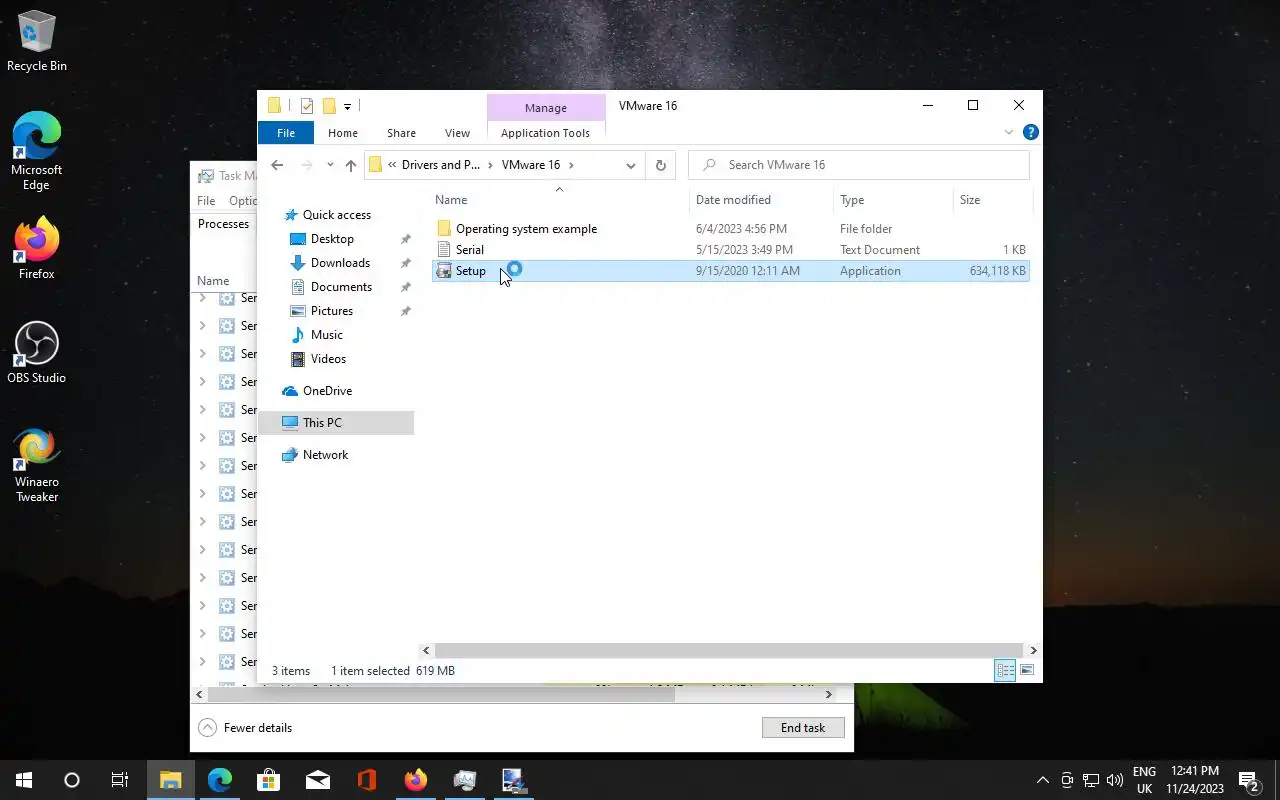Sort by the Type column header
This screenshot has height=800, width=1280.
pos(893,200)
